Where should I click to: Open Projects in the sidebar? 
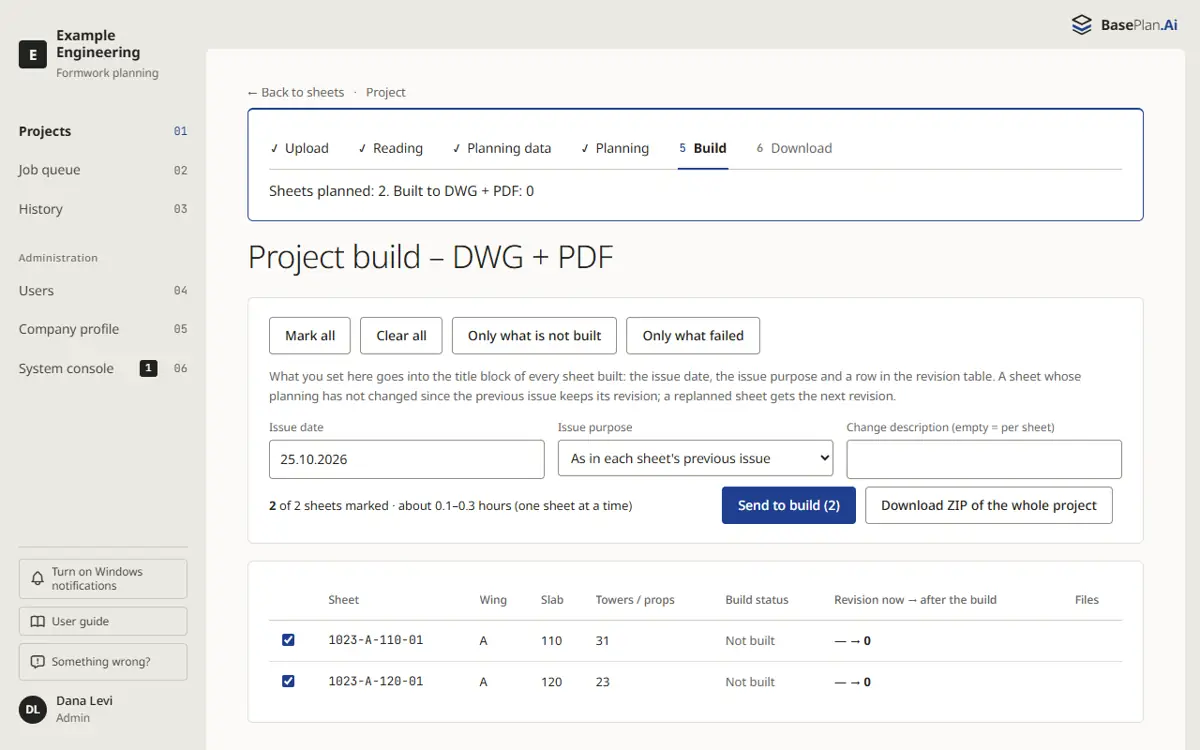tap(103, 131)
